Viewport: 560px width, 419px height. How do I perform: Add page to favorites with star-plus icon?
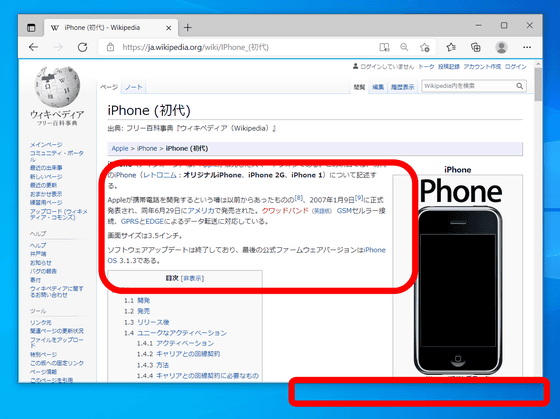[425, 47]
